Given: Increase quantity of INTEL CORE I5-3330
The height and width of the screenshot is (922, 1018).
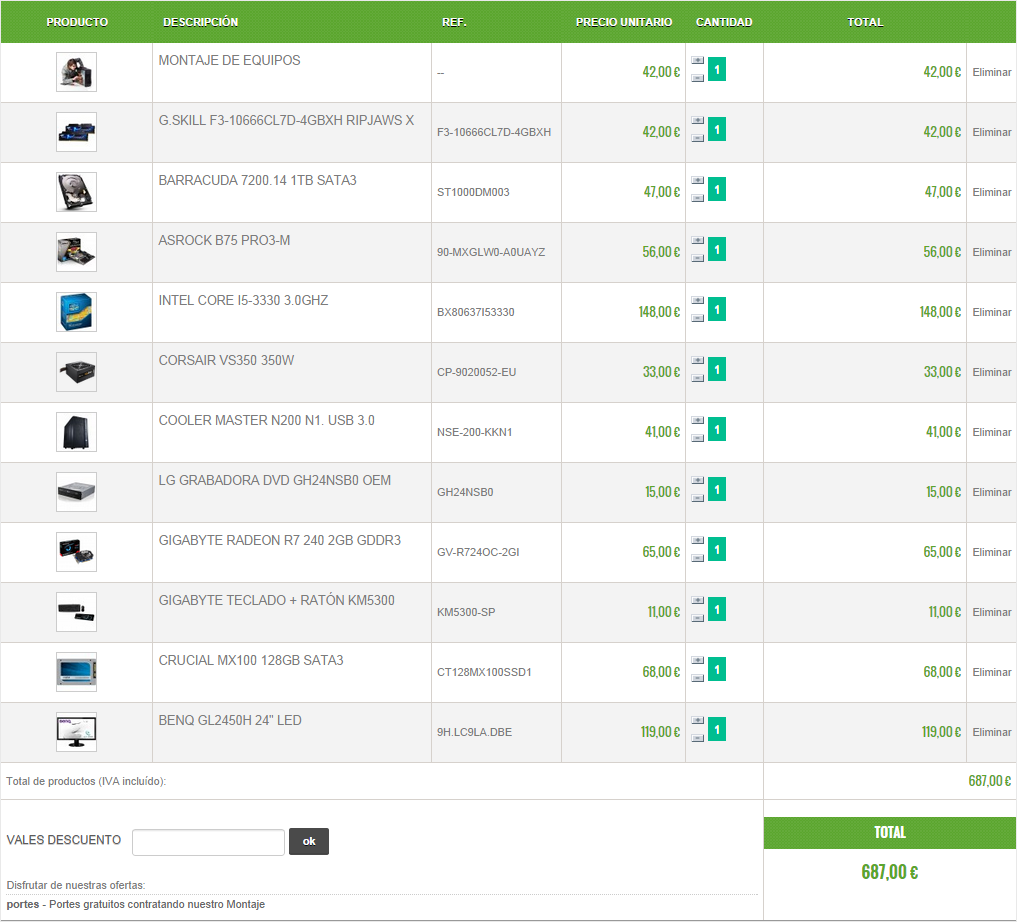Looking at the screenshot, I should pyautogui.click(x=697, y=301).
